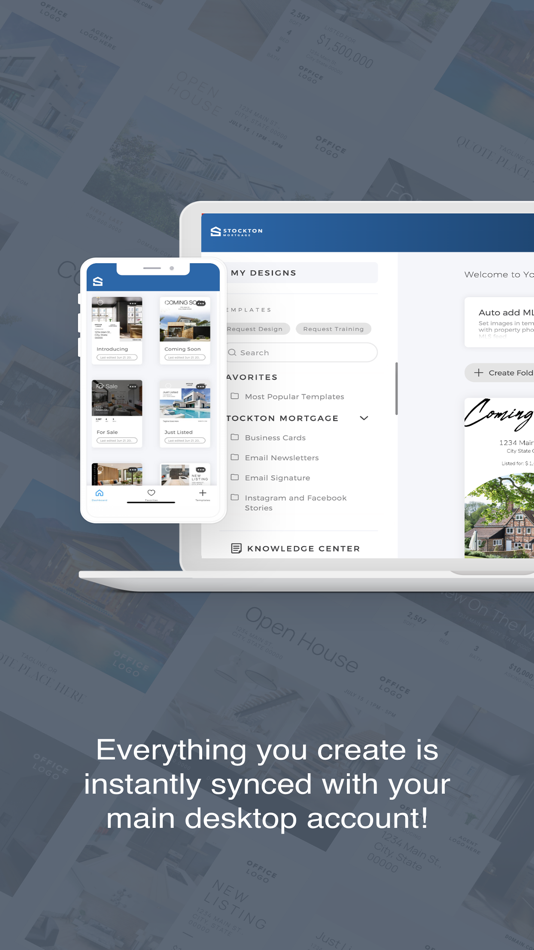534x950 pixels.
Task: Open options menu on the For Sale card
Action: [x=133, y=386]
